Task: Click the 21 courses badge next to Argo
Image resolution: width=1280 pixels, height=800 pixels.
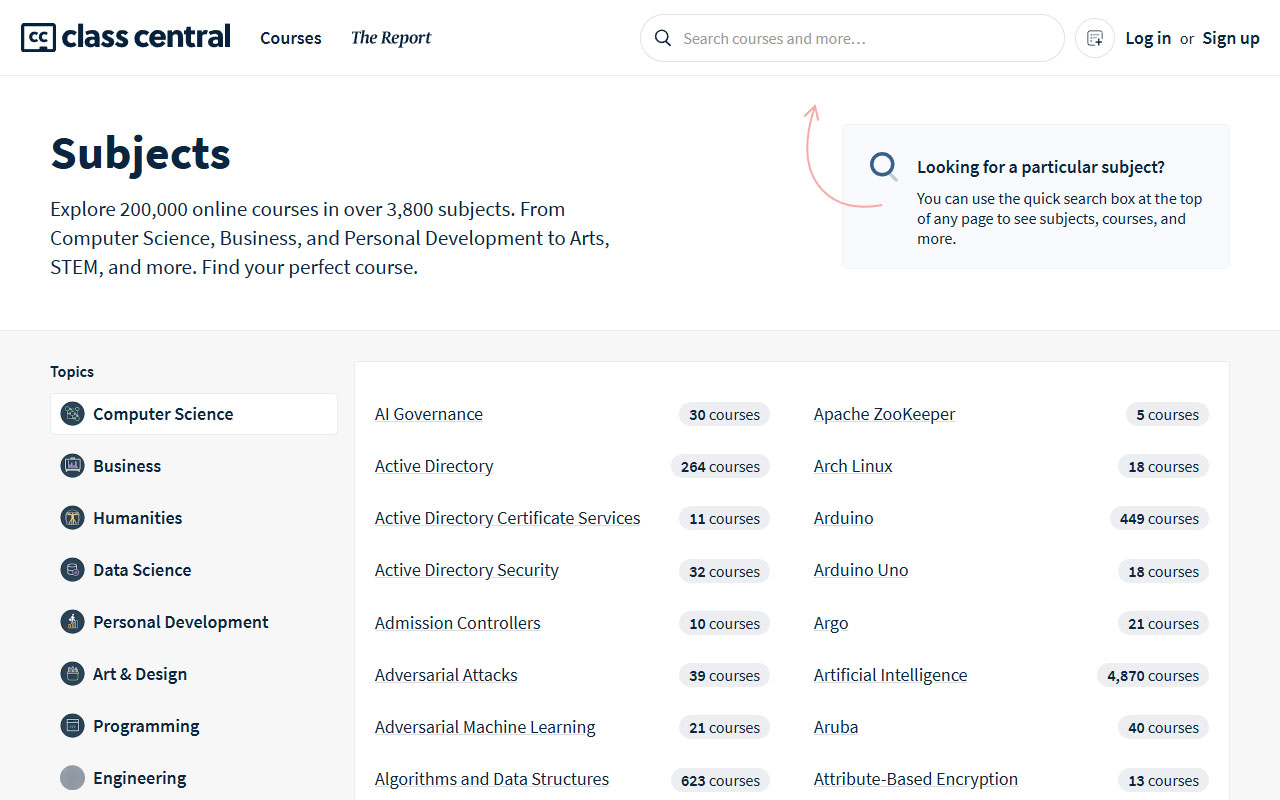Action: [1163, 623]
